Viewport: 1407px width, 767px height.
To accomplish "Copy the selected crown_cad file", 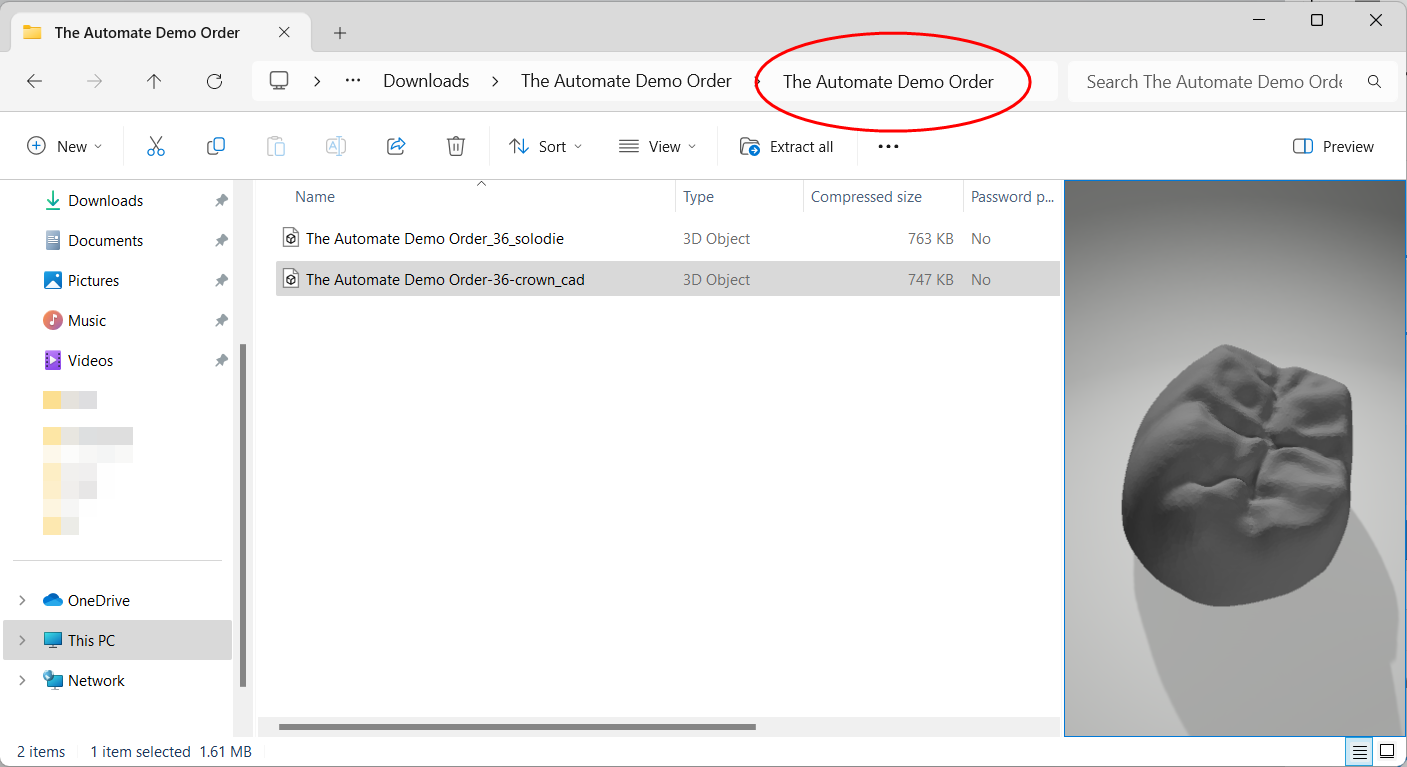I will coord(215,146).
